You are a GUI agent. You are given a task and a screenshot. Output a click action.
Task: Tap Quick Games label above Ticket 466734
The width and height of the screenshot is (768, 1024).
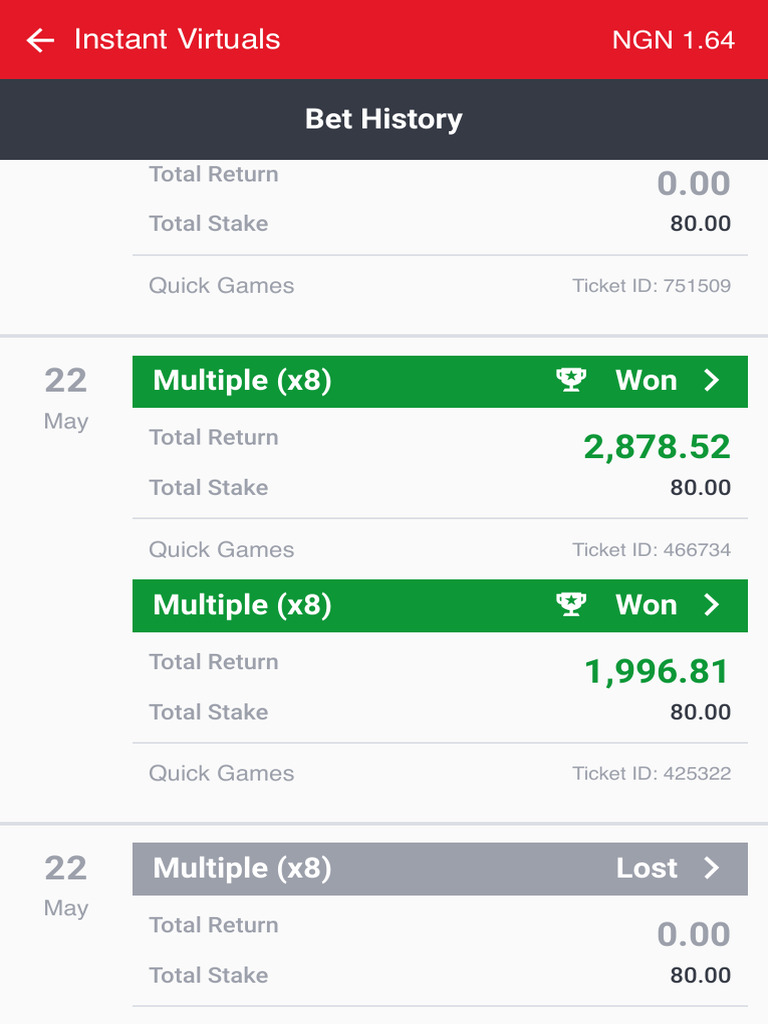pyautogui.click(x=222, y=550)
